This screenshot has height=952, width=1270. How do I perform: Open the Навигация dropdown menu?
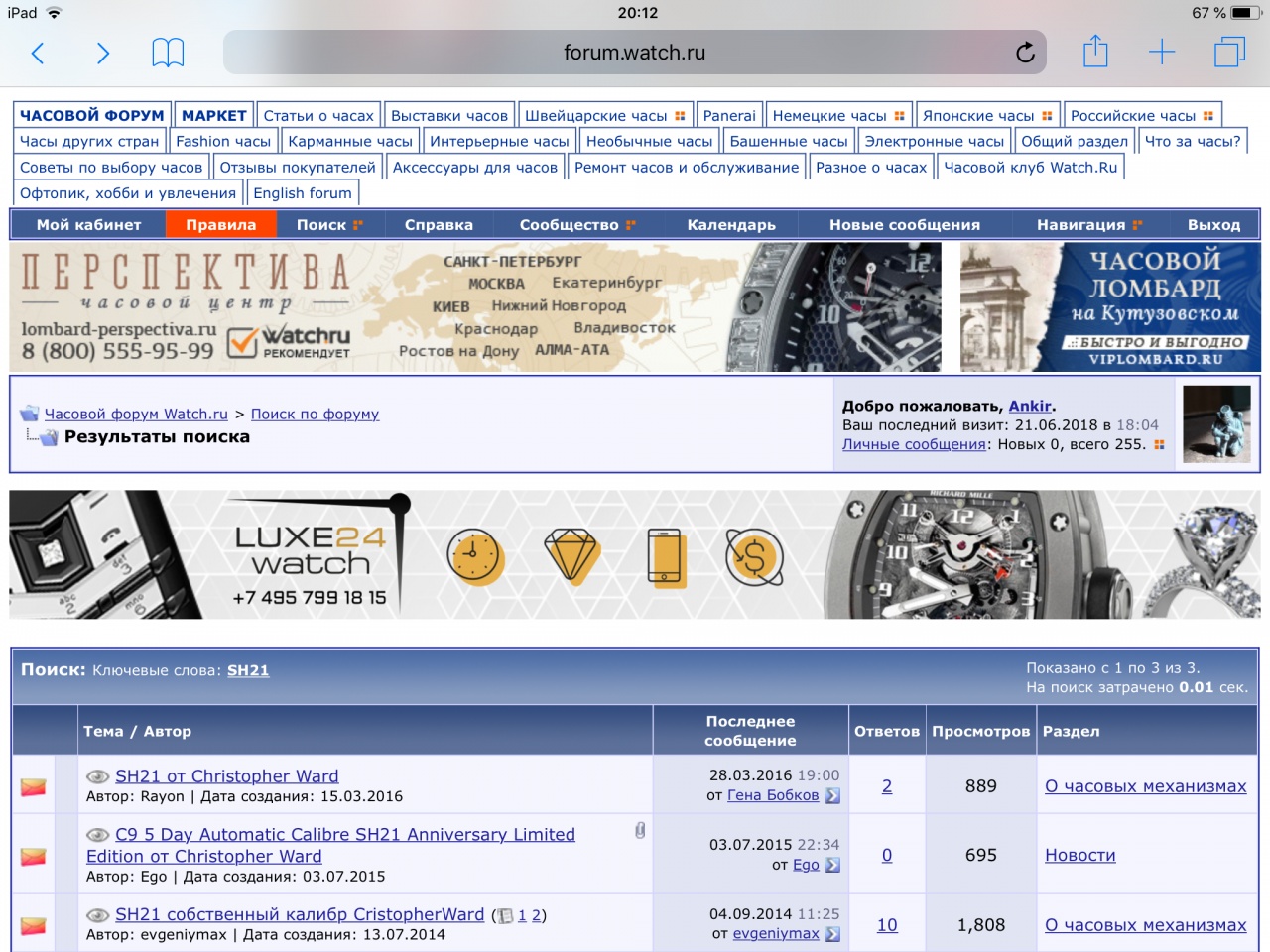[x=1088, y=225]
